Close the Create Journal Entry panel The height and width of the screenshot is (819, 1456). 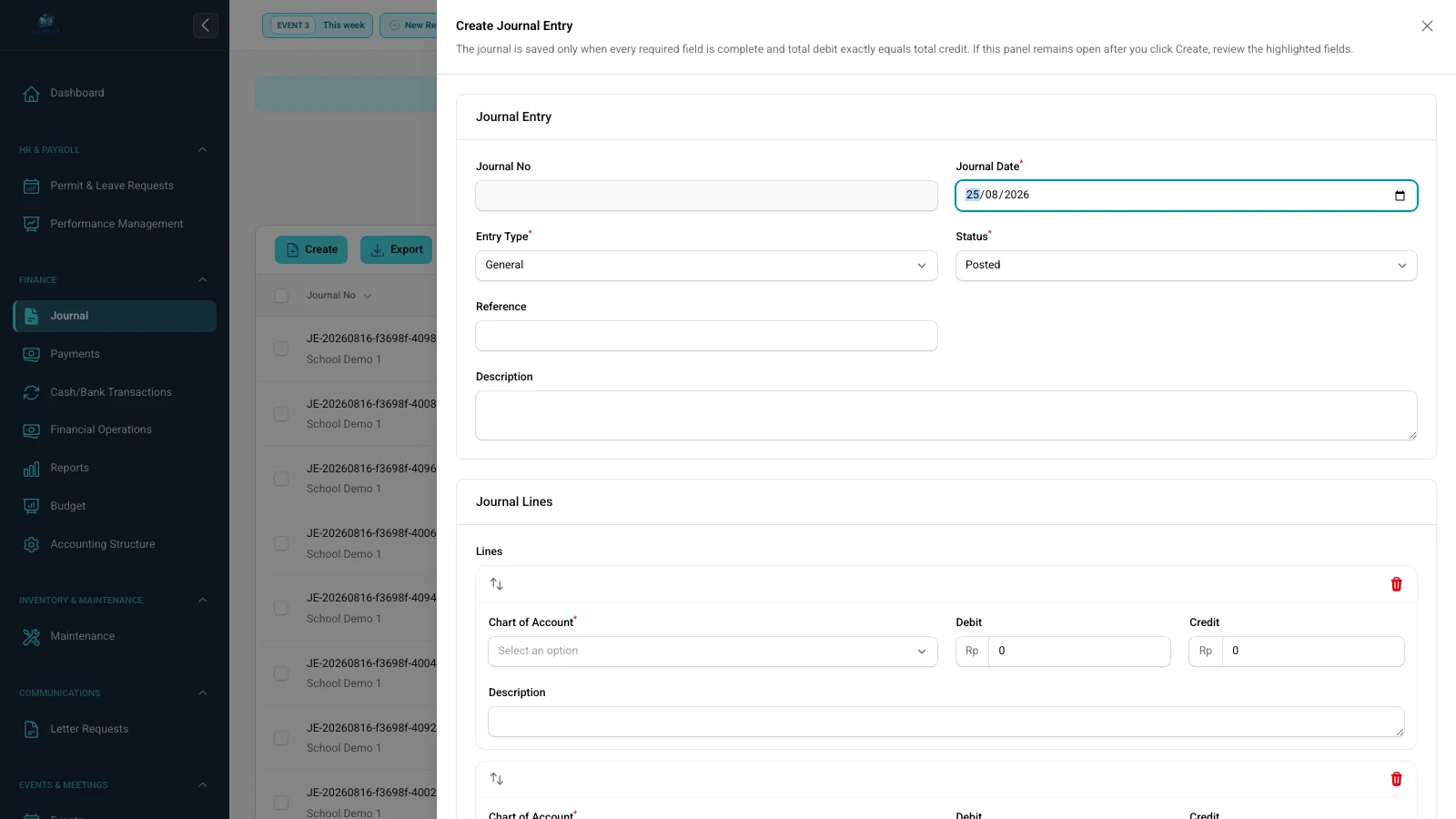pyautogui.click(x=1427, y=26)
